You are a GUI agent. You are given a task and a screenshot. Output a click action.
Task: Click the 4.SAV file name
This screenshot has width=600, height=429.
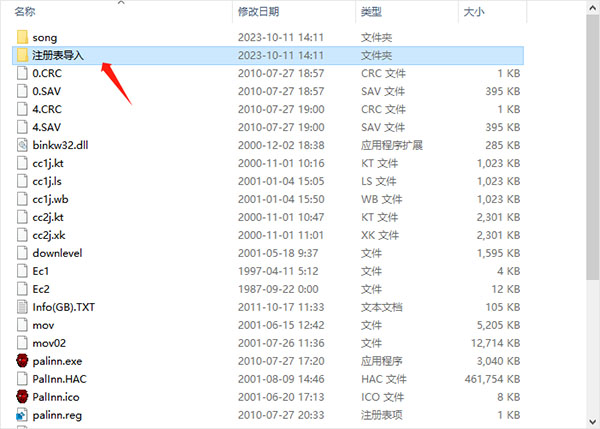[46, 127]
